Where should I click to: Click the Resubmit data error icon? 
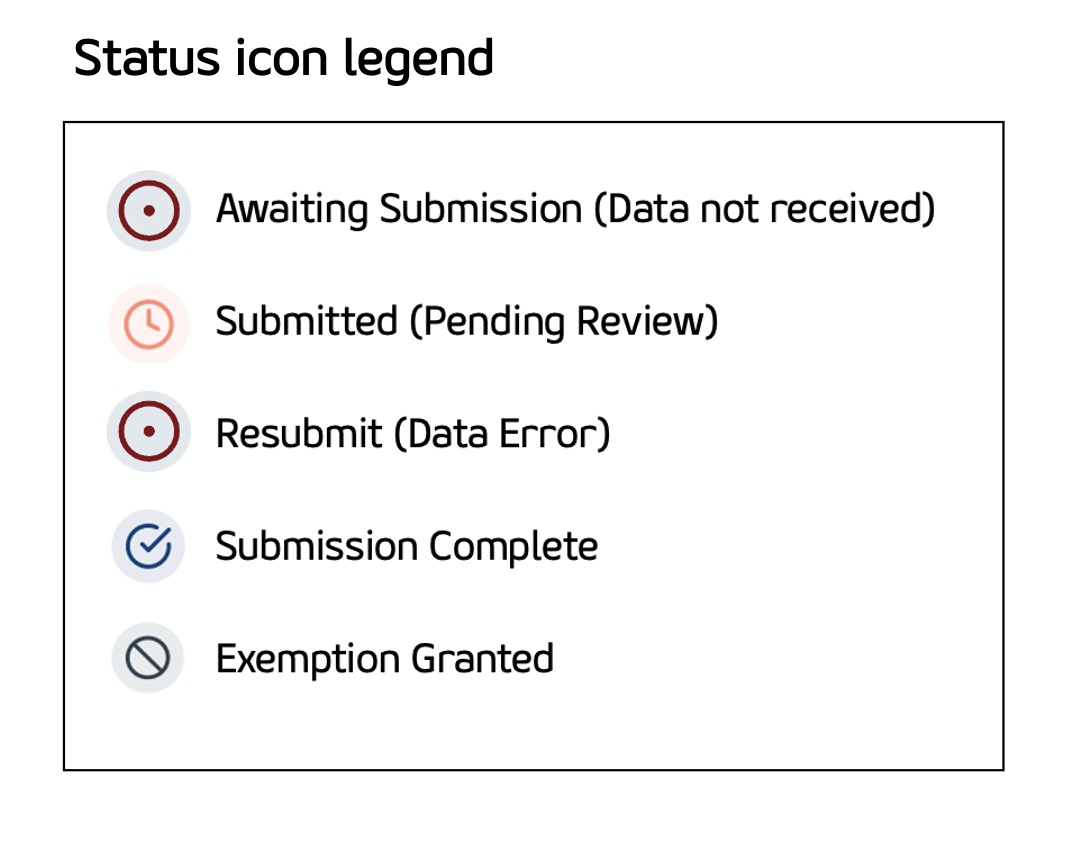(148, 432)
